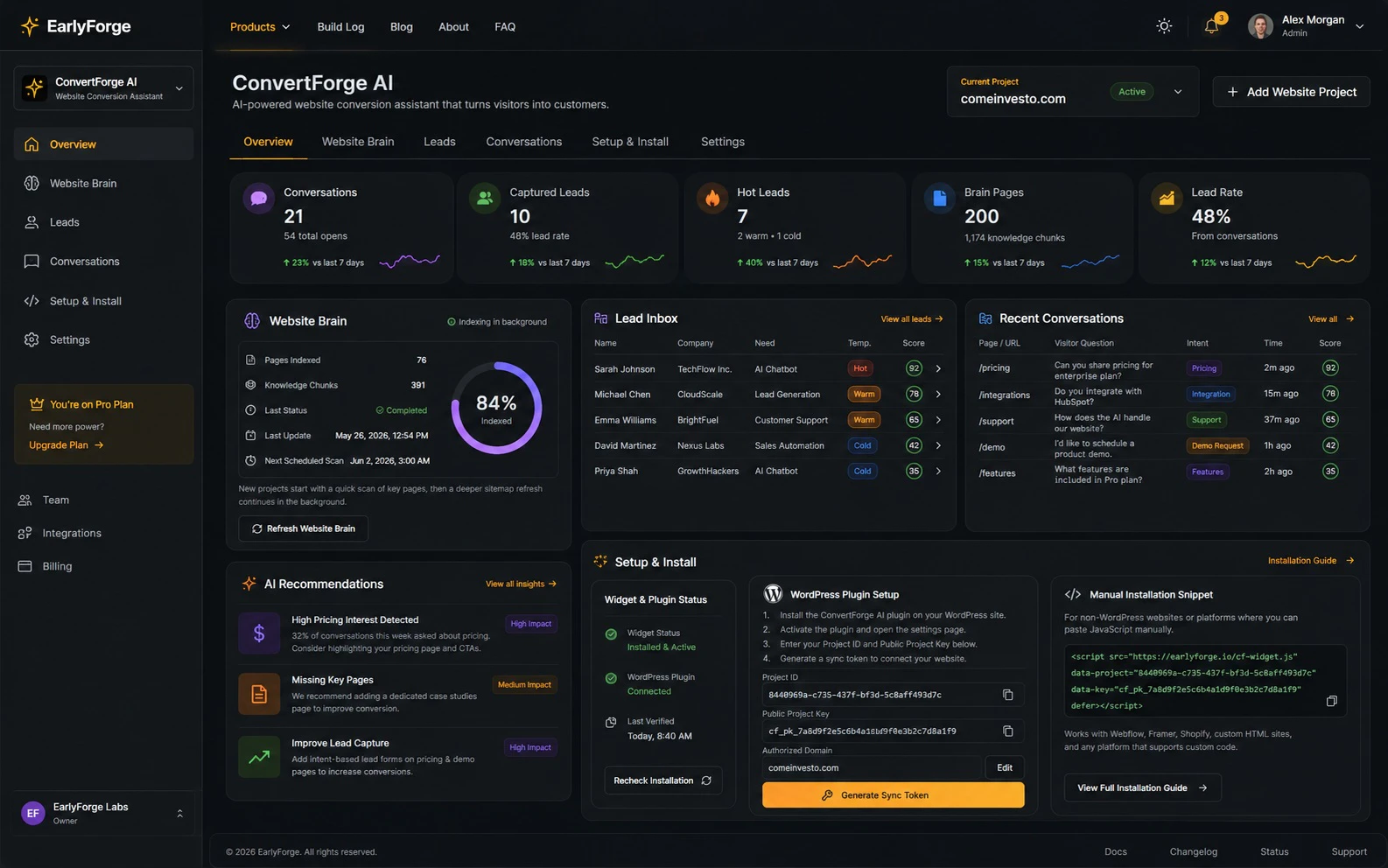1388x868 pixels.
Task: Click the Billing card icon in sidebar
Action: coord(25,566)
